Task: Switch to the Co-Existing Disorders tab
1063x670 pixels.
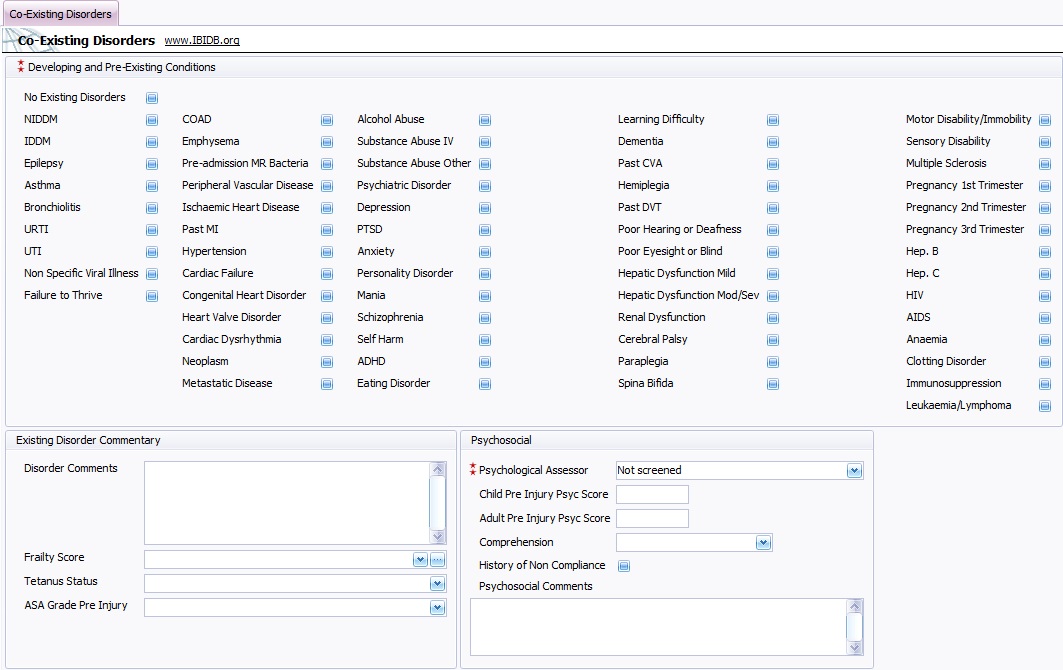Action: (x=60, y=14)
